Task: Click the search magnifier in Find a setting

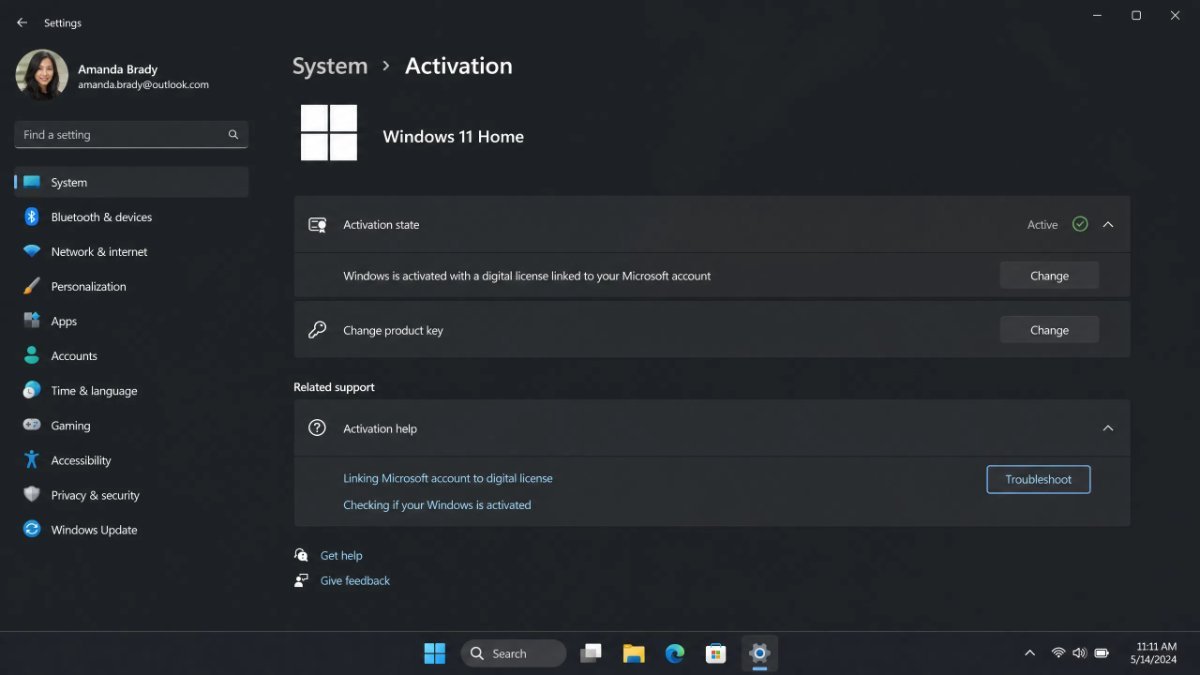Action: (x=233, y=134)
